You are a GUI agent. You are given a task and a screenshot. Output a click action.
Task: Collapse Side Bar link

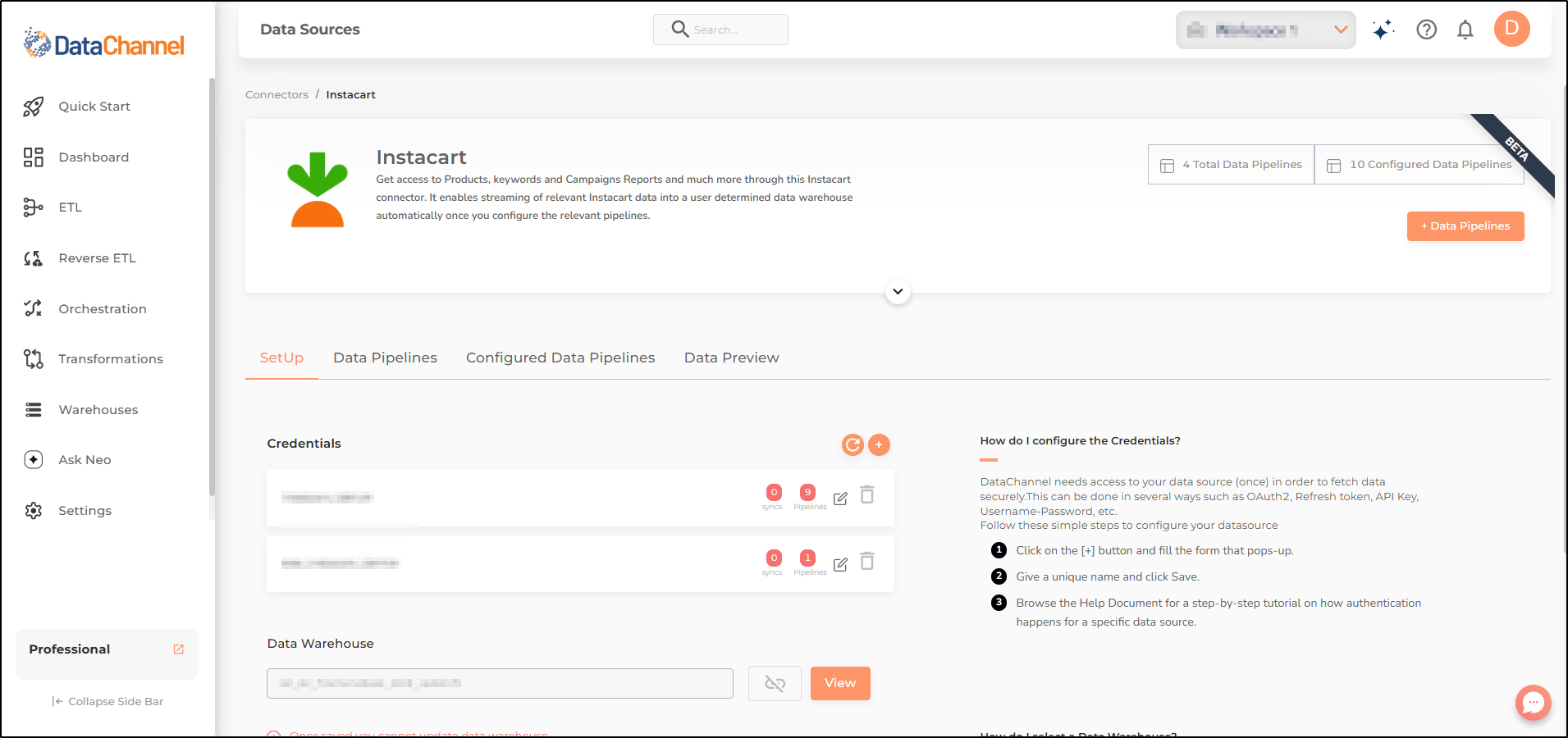pos(107,702)
